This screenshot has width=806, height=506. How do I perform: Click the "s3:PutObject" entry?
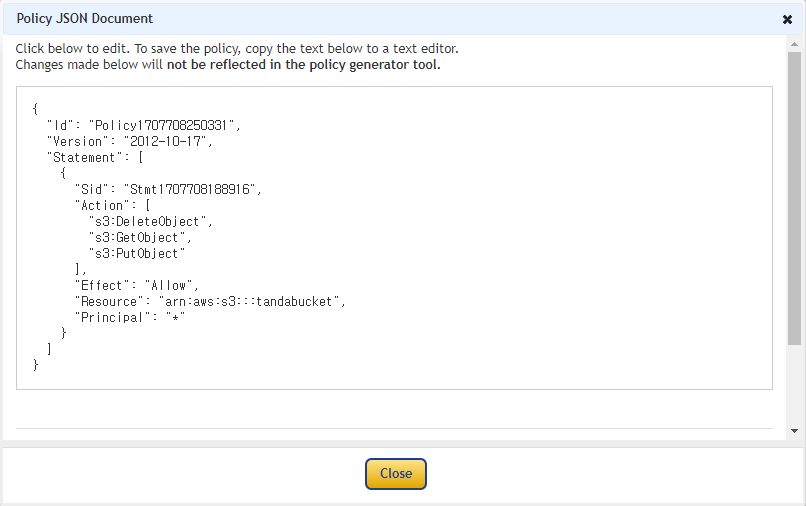coord(137,254)
